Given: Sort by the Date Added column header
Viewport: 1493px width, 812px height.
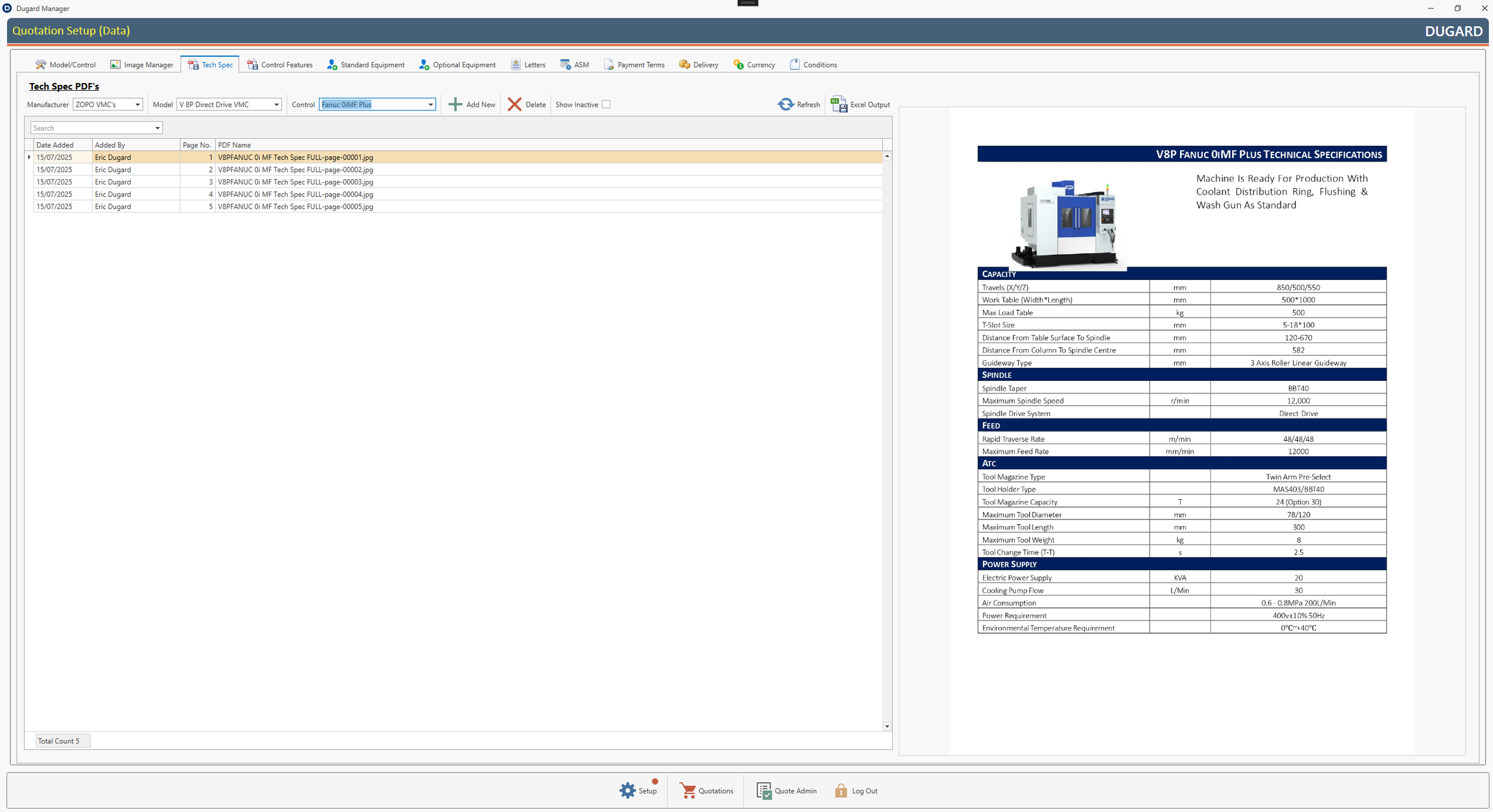Looking at the screenshot, I should coord(55,145).
